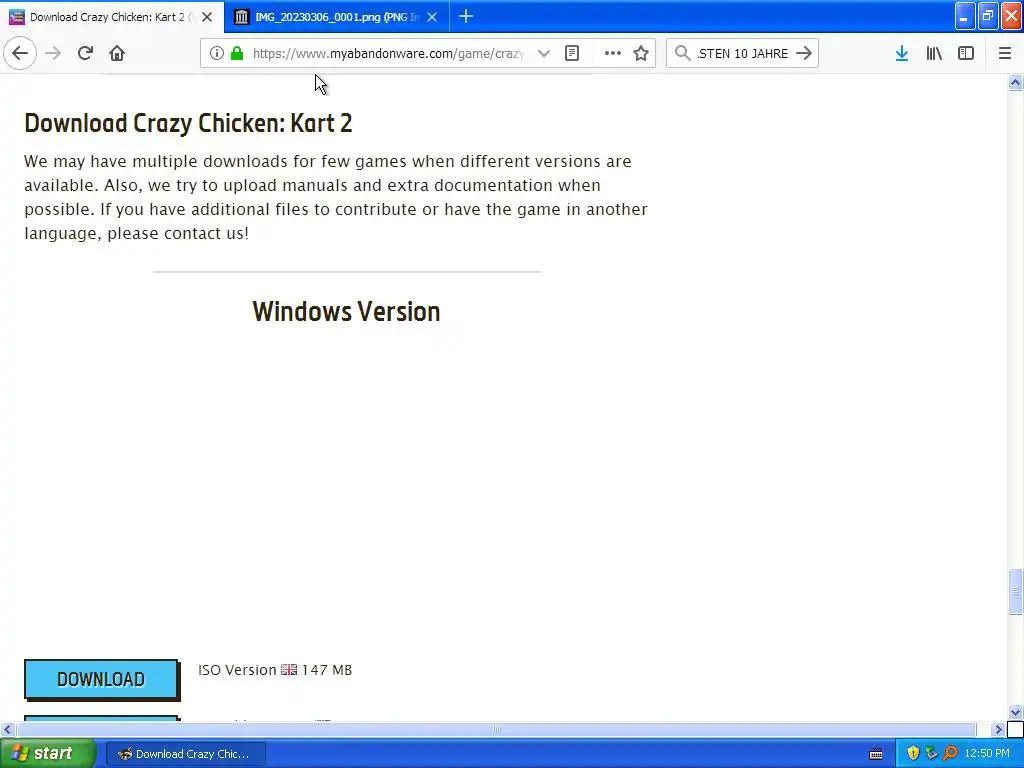The height and width of the screenshot is (768, 1024).
Task: Click the search box containing STEN 10 JAHRE
Action: 743,54
